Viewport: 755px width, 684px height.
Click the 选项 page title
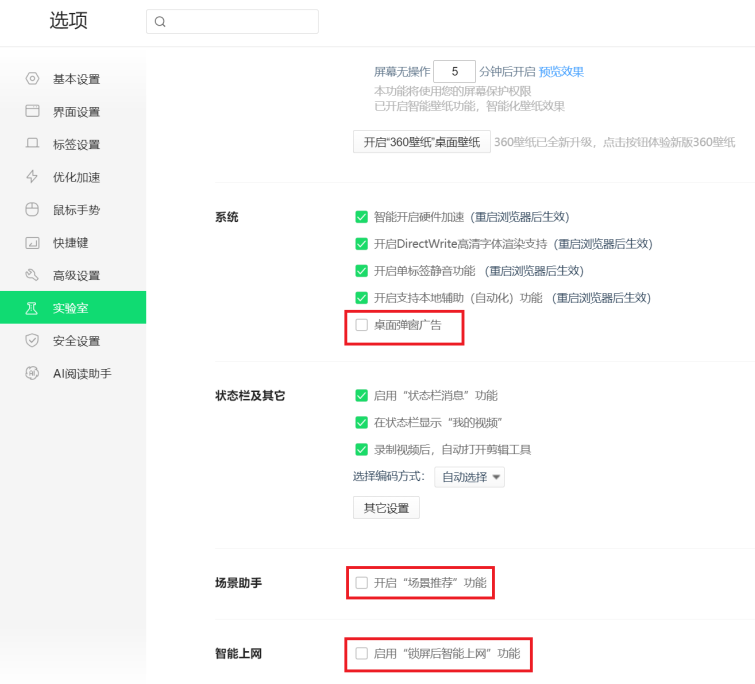pyautogui.click(x=68, y=21)
